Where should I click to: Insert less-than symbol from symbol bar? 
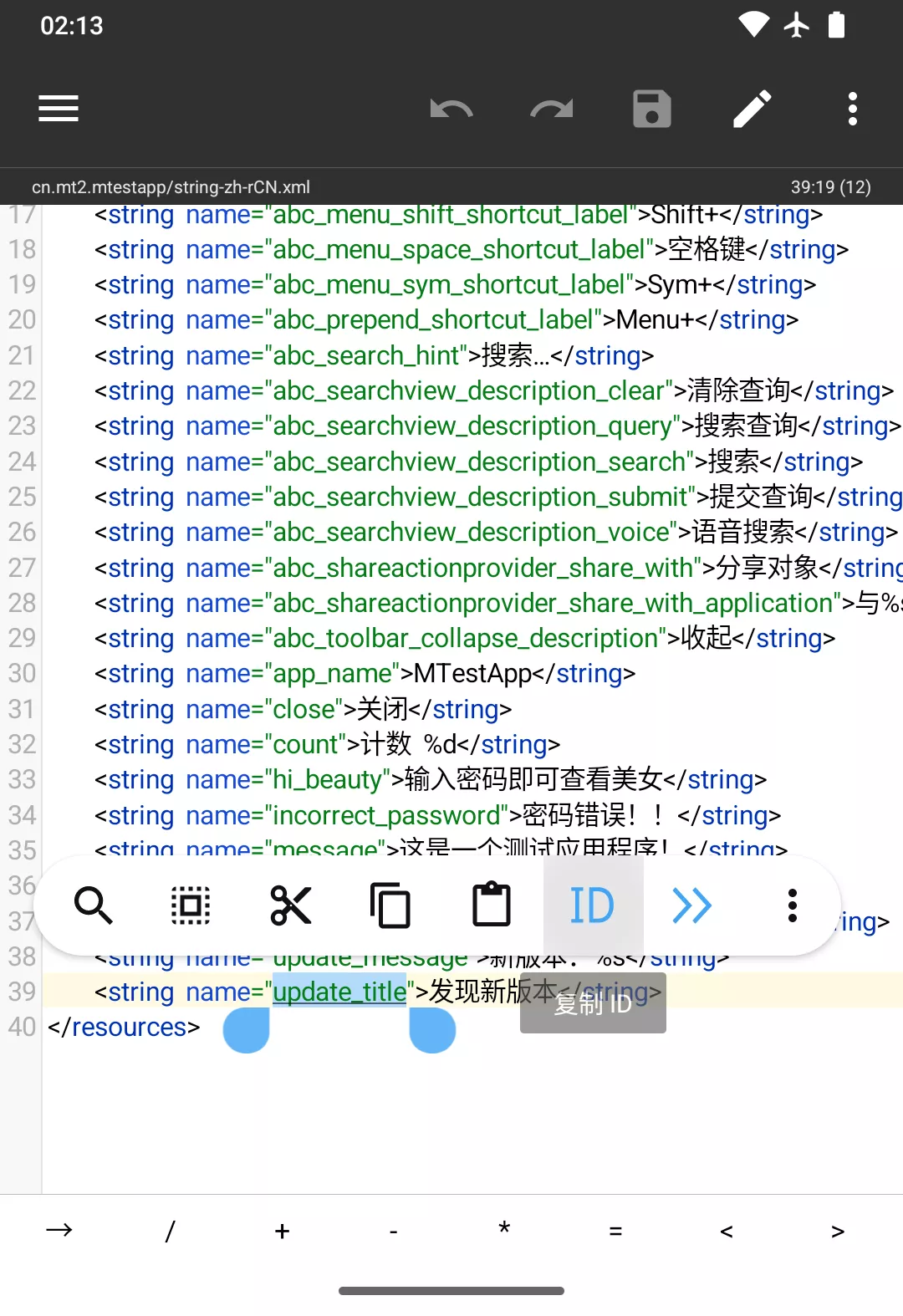coord(727,1231)
